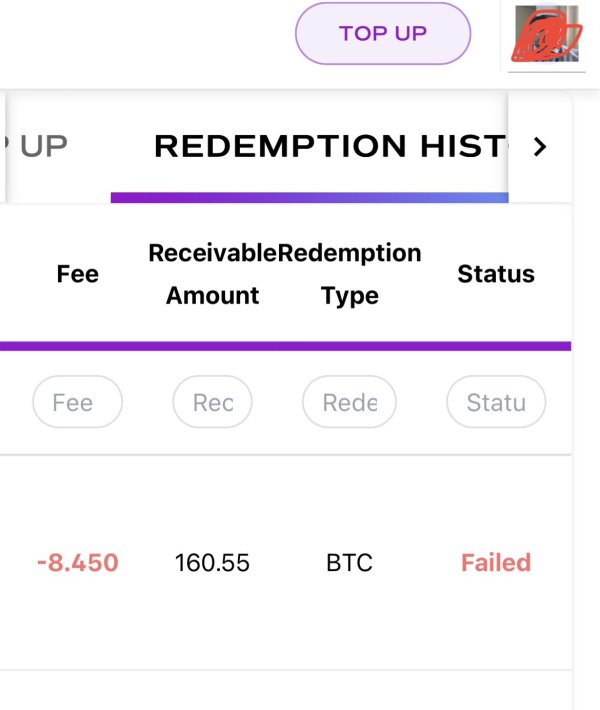Select the 160.55 receivable amount cell
This screenshot has height=710, width=600.
click(212, 563)
